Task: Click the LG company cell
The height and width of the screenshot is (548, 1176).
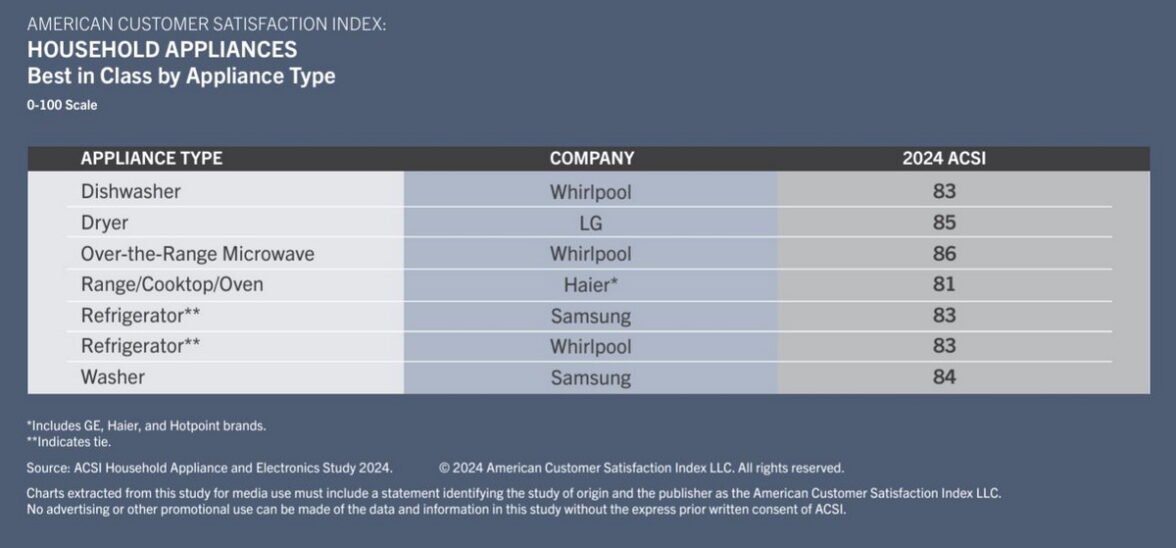Action: [x=591, y=223]
